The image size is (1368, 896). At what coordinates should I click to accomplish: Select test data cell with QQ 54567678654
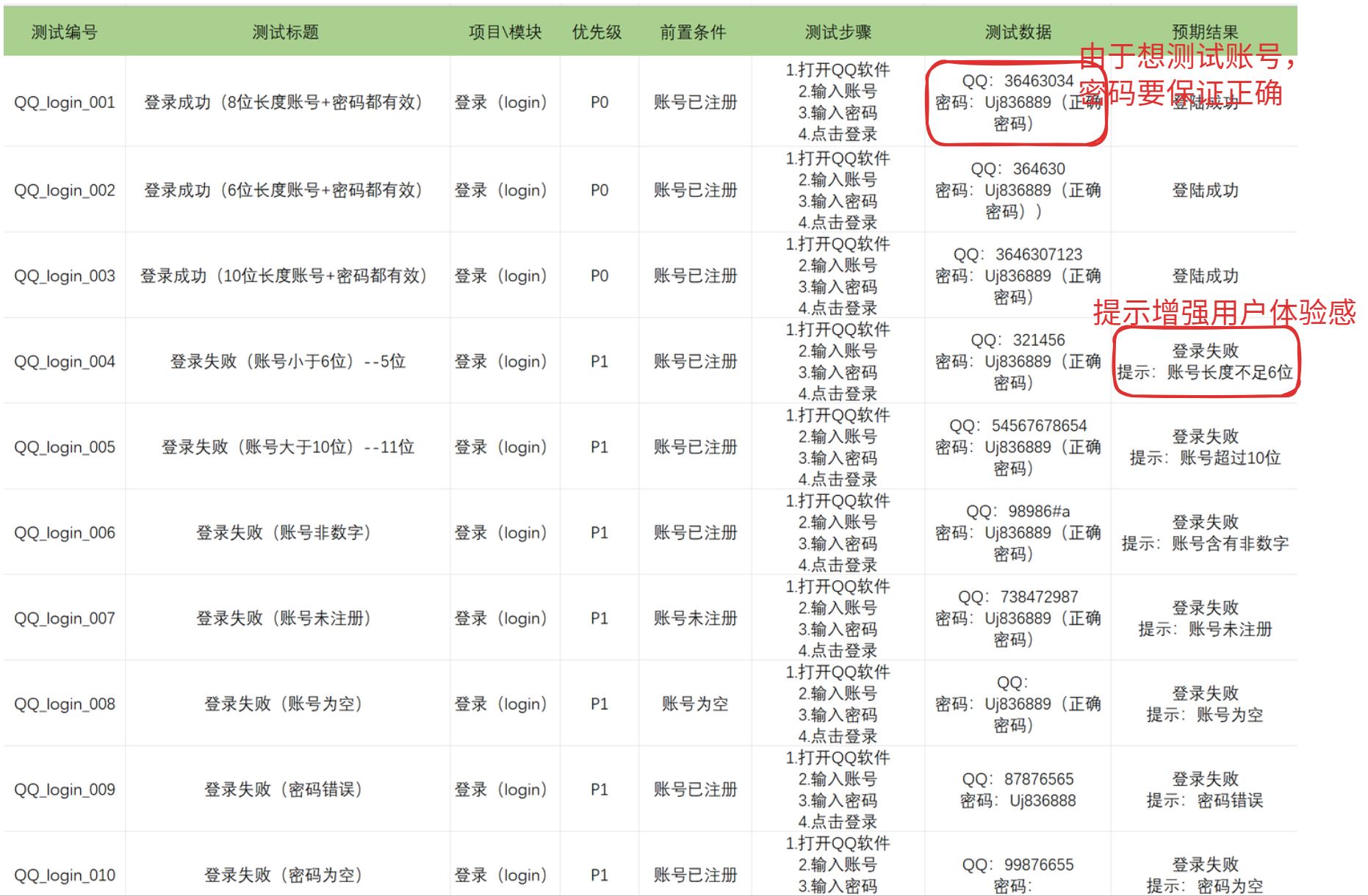pos(1018,447)
